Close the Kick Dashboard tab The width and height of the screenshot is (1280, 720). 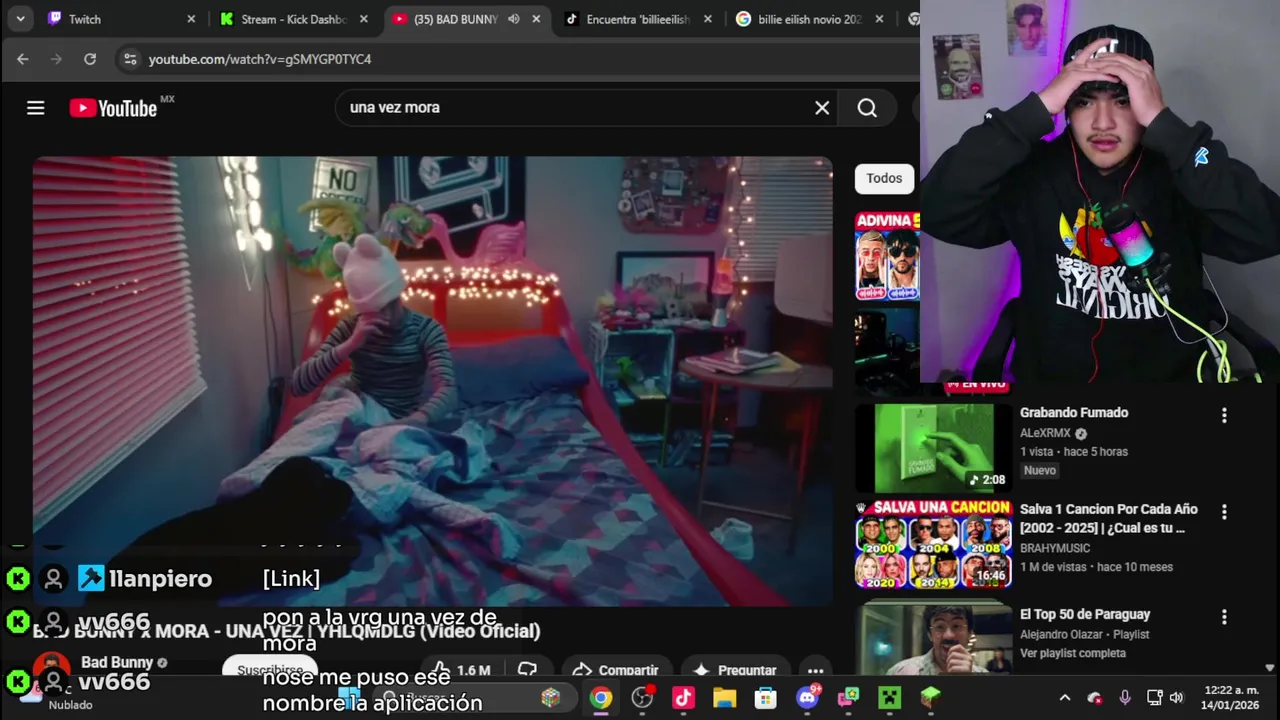[364, 19]
